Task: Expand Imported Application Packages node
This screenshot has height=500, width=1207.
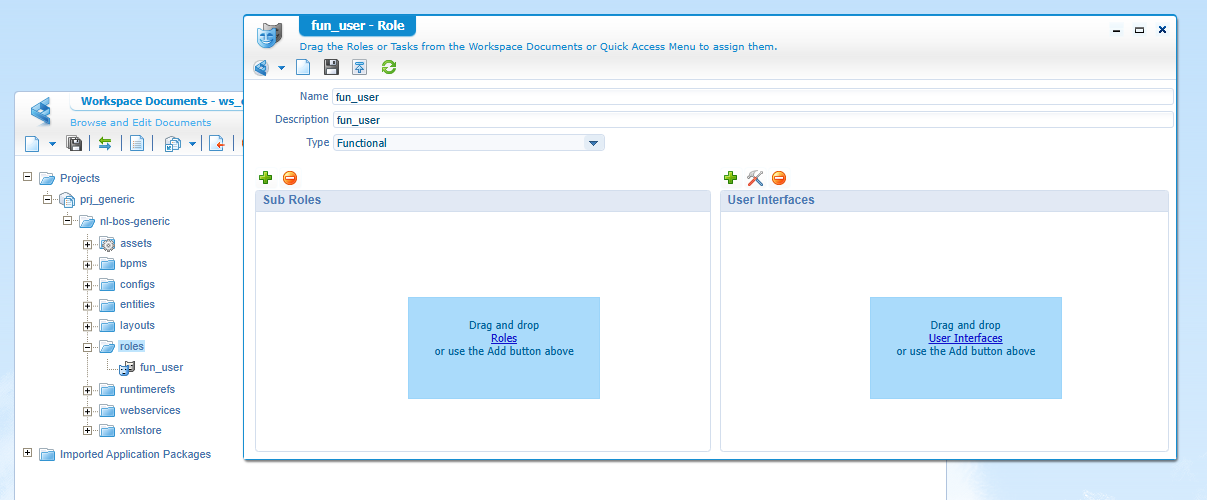Action: 27,454
